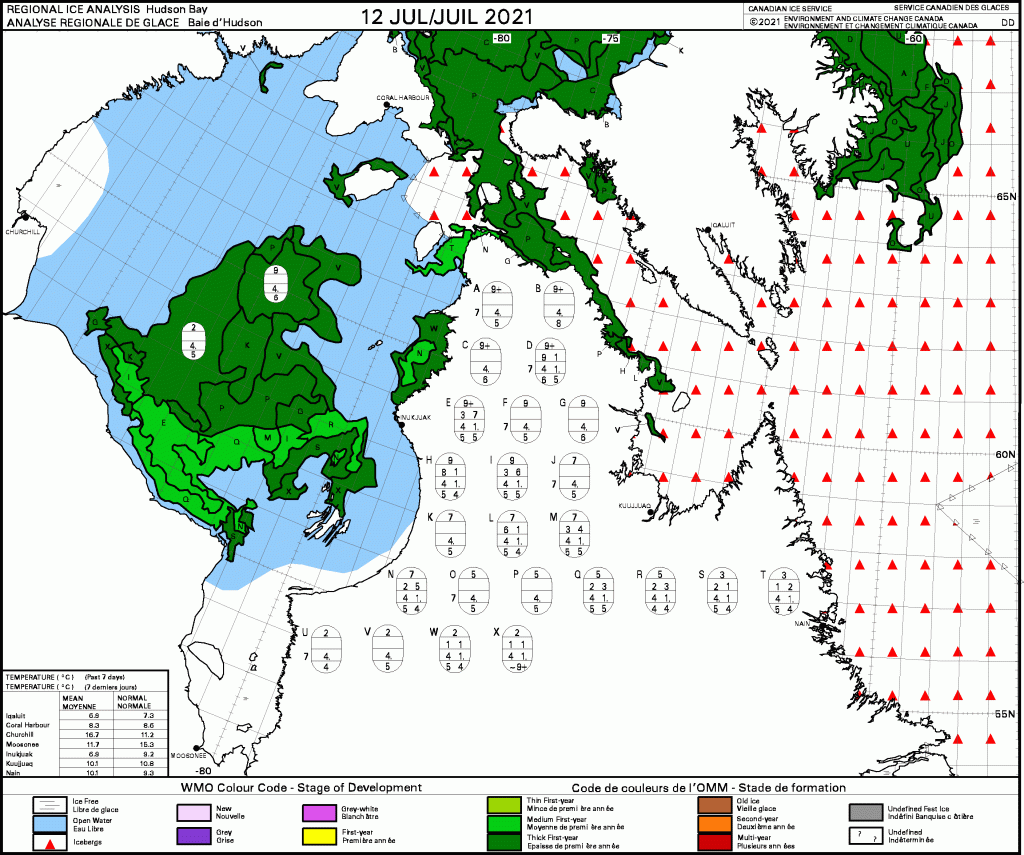Select the First-year yellow swatch
Viewport: 1024px width, 855px height.
(x=316, y=835)
